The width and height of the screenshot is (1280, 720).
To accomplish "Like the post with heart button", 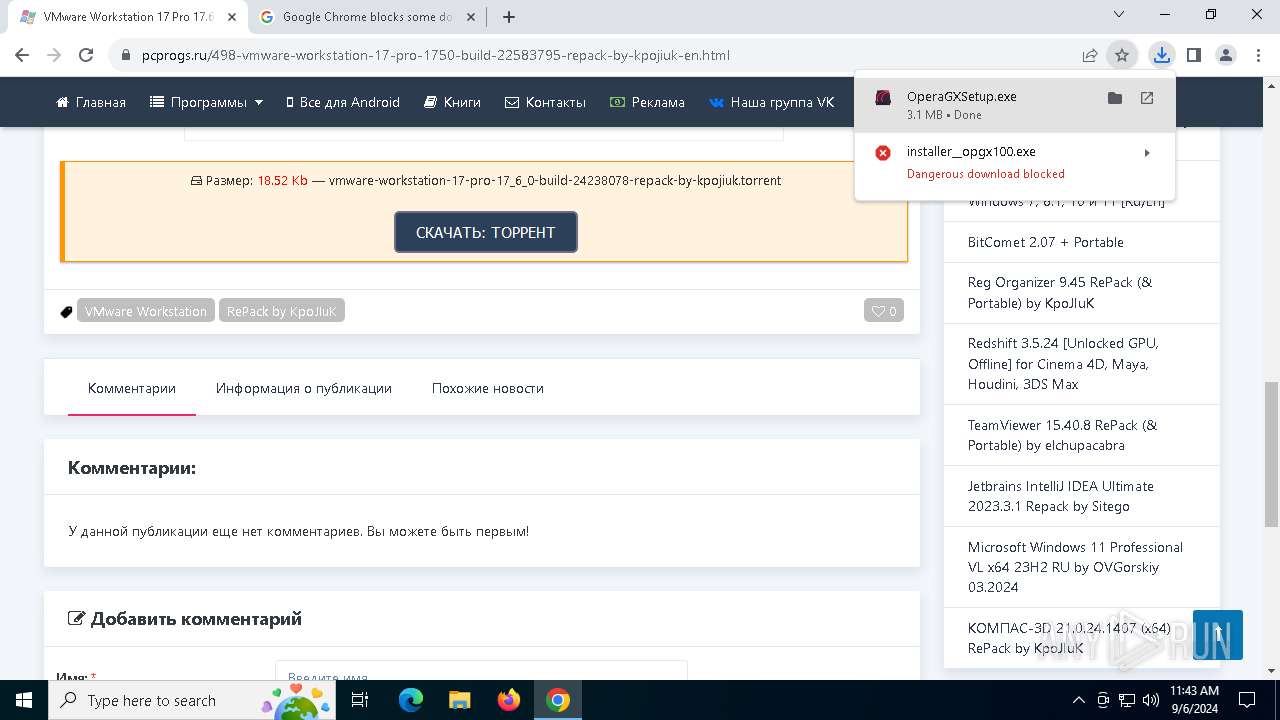I will pyautogui.click(x=884, y=311).
